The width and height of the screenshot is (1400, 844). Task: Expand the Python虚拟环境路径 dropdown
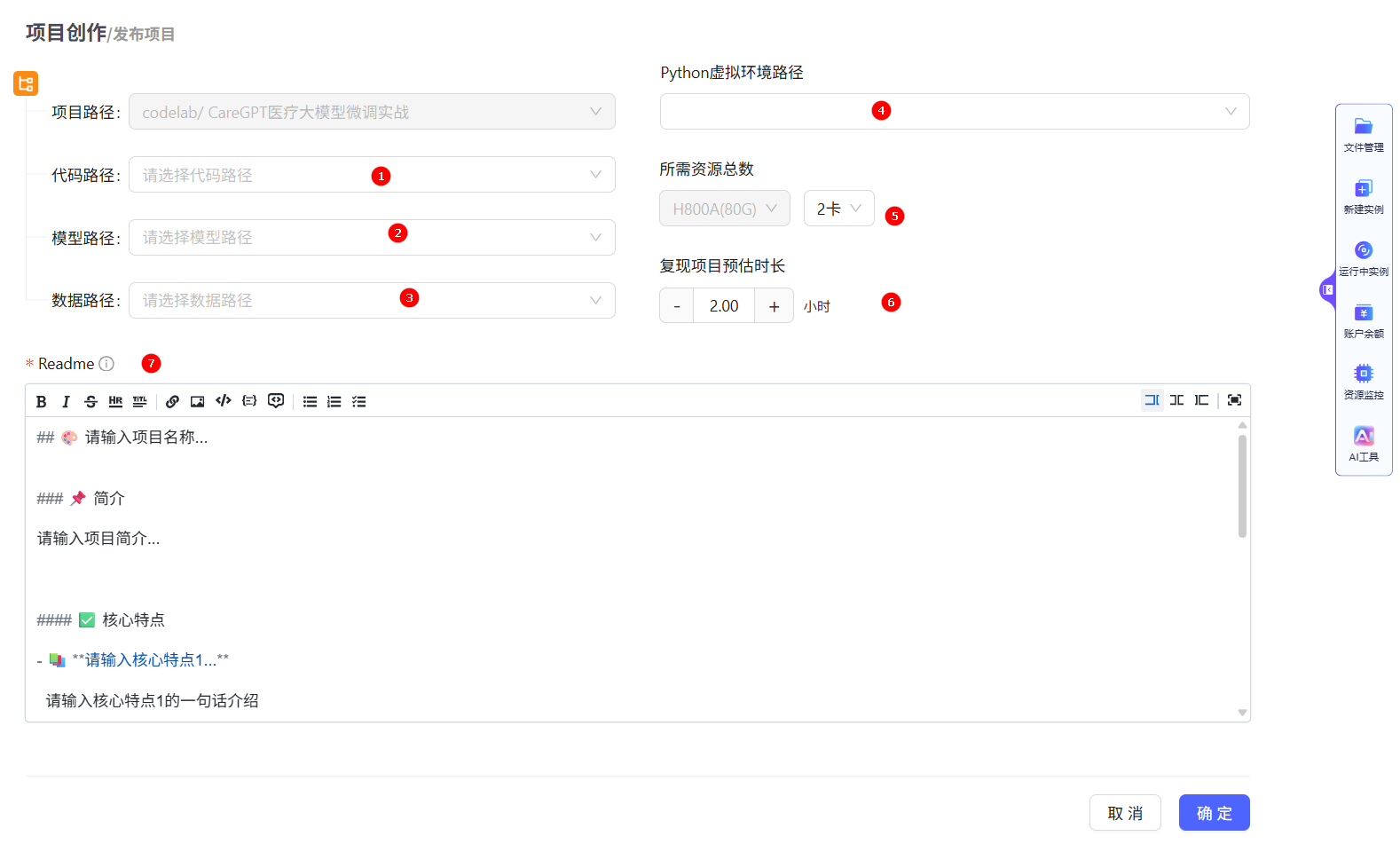[954, 112]
